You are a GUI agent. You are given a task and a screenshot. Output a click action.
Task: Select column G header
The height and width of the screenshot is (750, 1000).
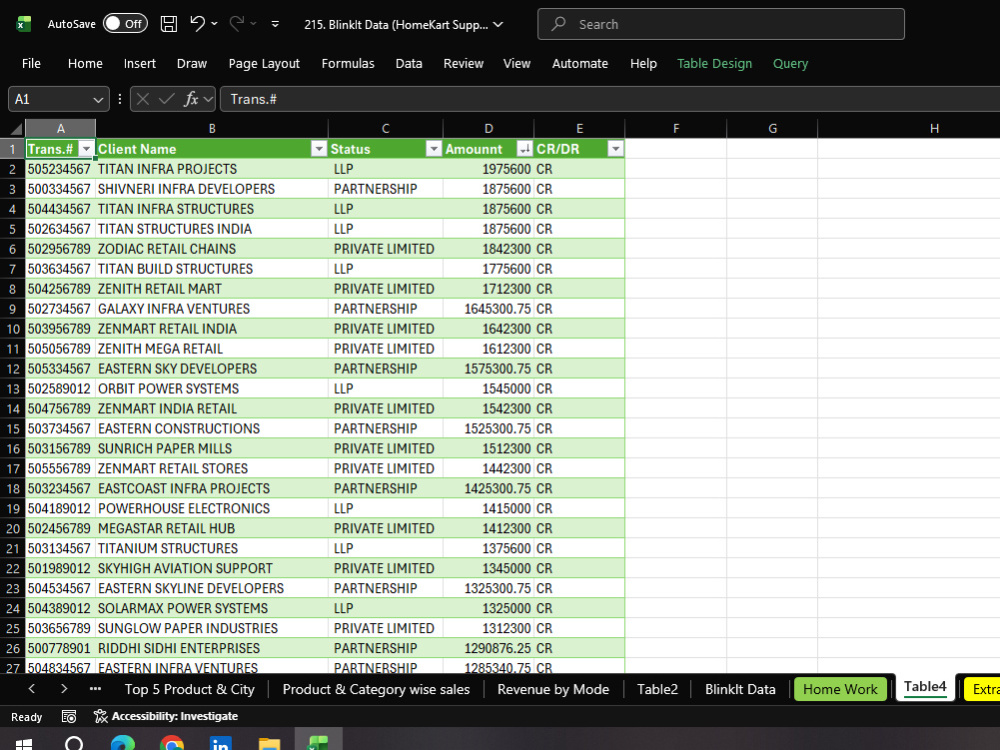point(772,129)
